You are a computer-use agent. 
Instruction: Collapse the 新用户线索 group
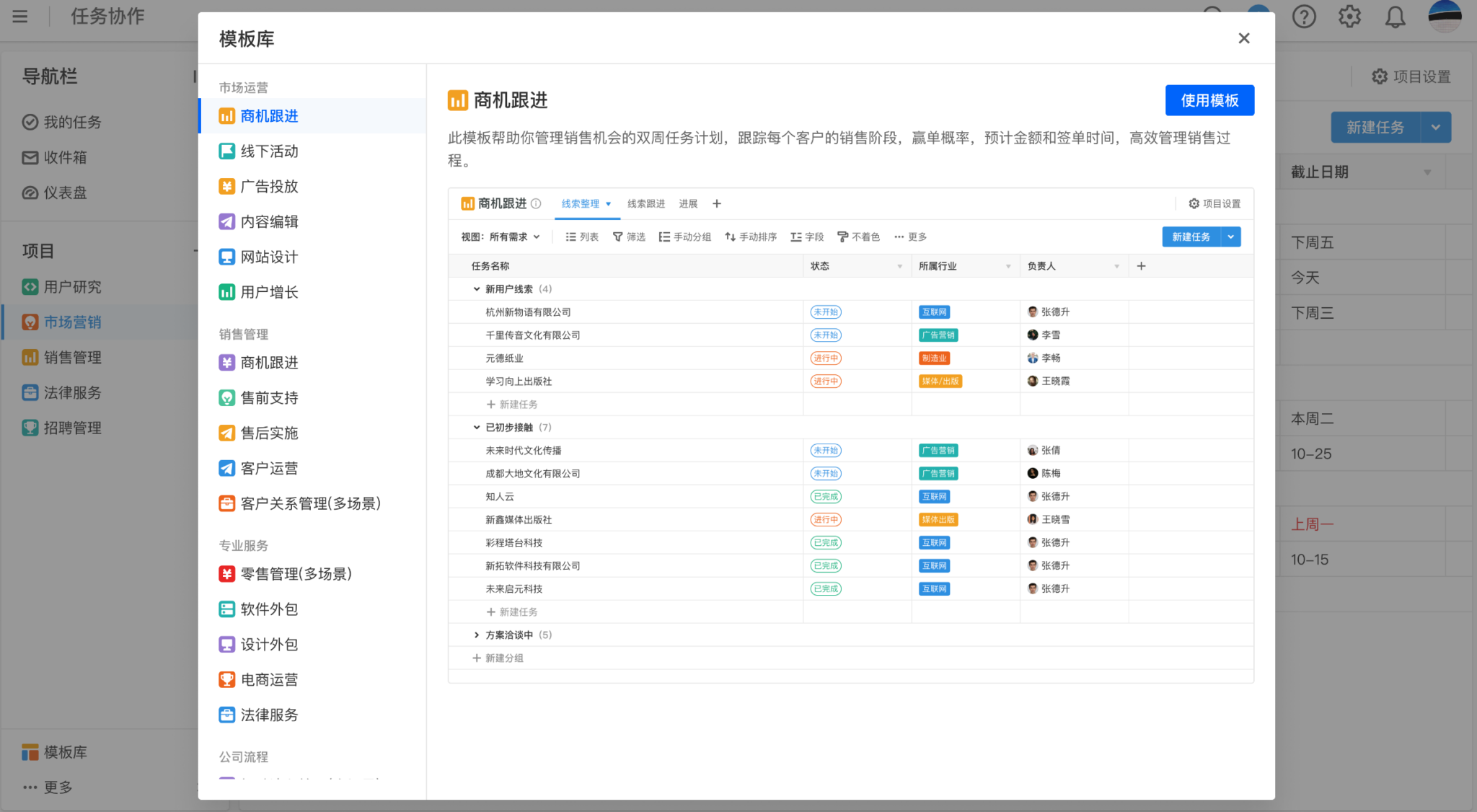tap(476, 289)
